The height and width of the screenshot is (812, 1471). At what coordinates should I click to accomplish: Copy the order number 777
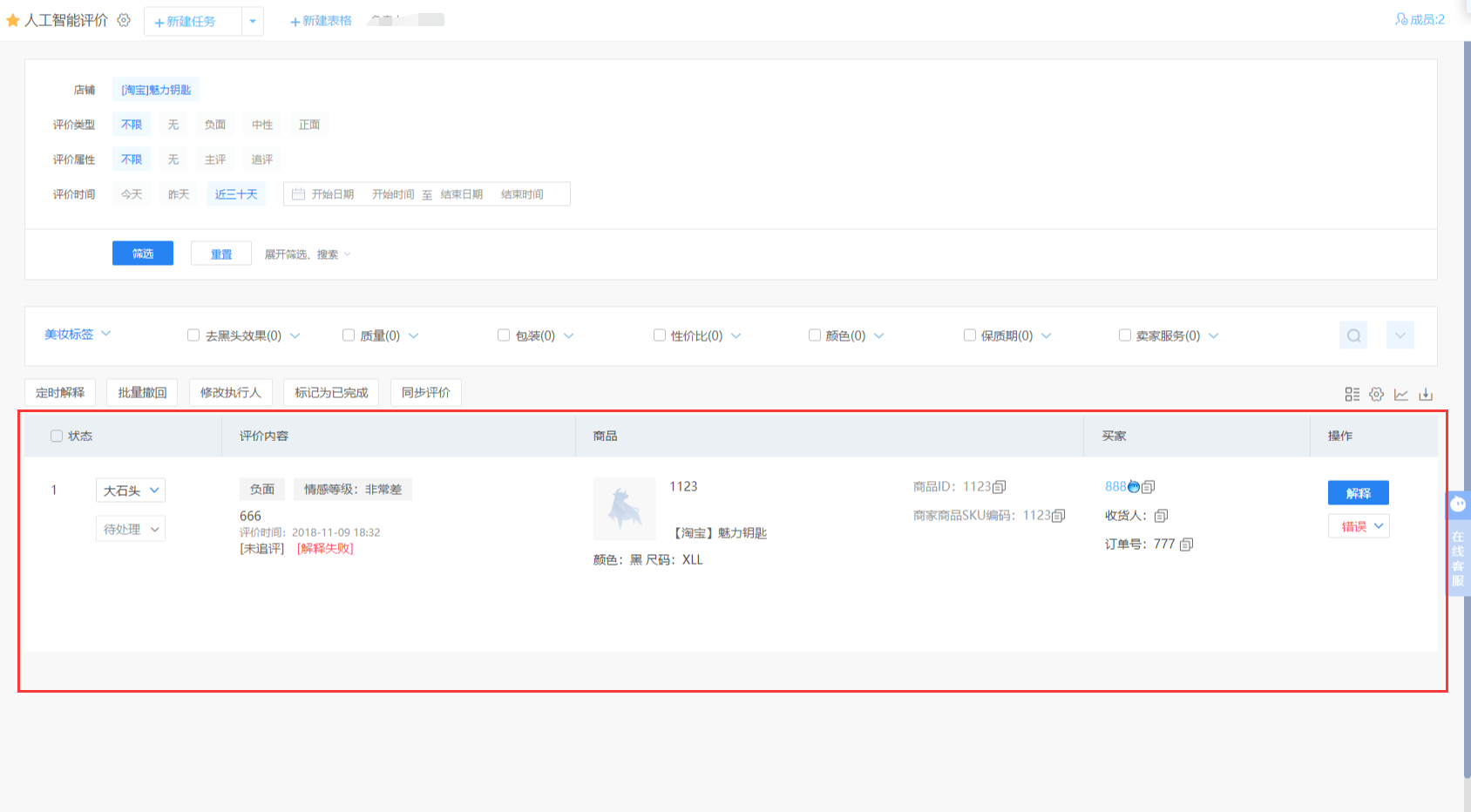(x=1186, y=545)
